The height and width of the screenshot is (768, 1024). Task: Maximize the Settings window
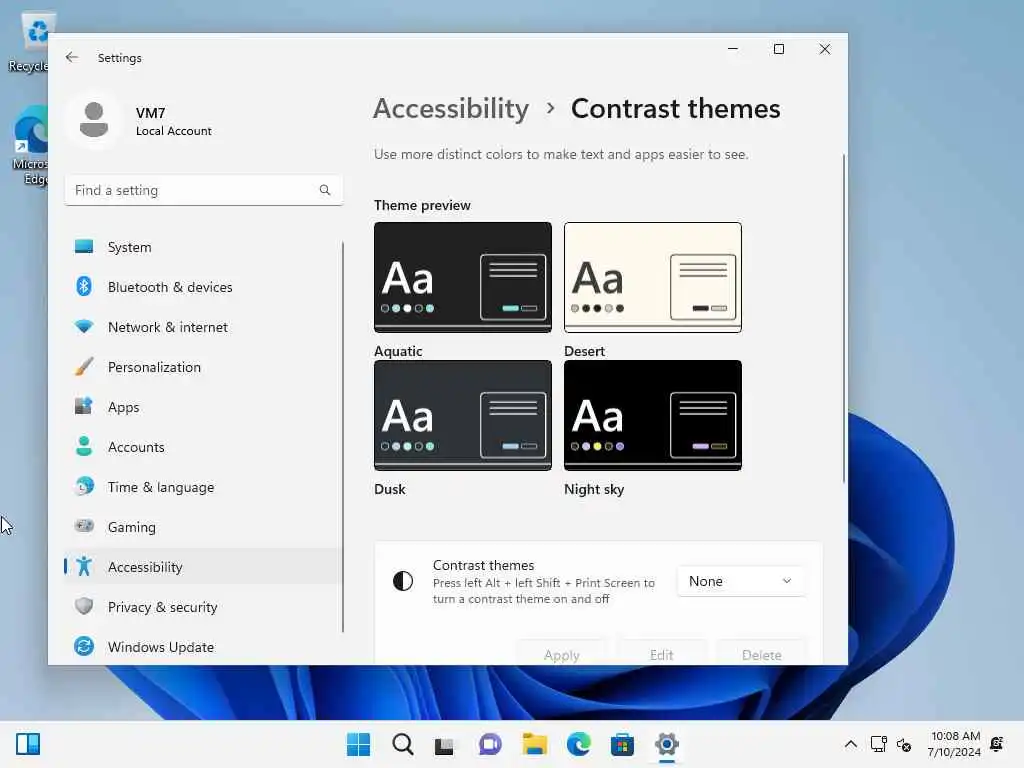[778, 49]
